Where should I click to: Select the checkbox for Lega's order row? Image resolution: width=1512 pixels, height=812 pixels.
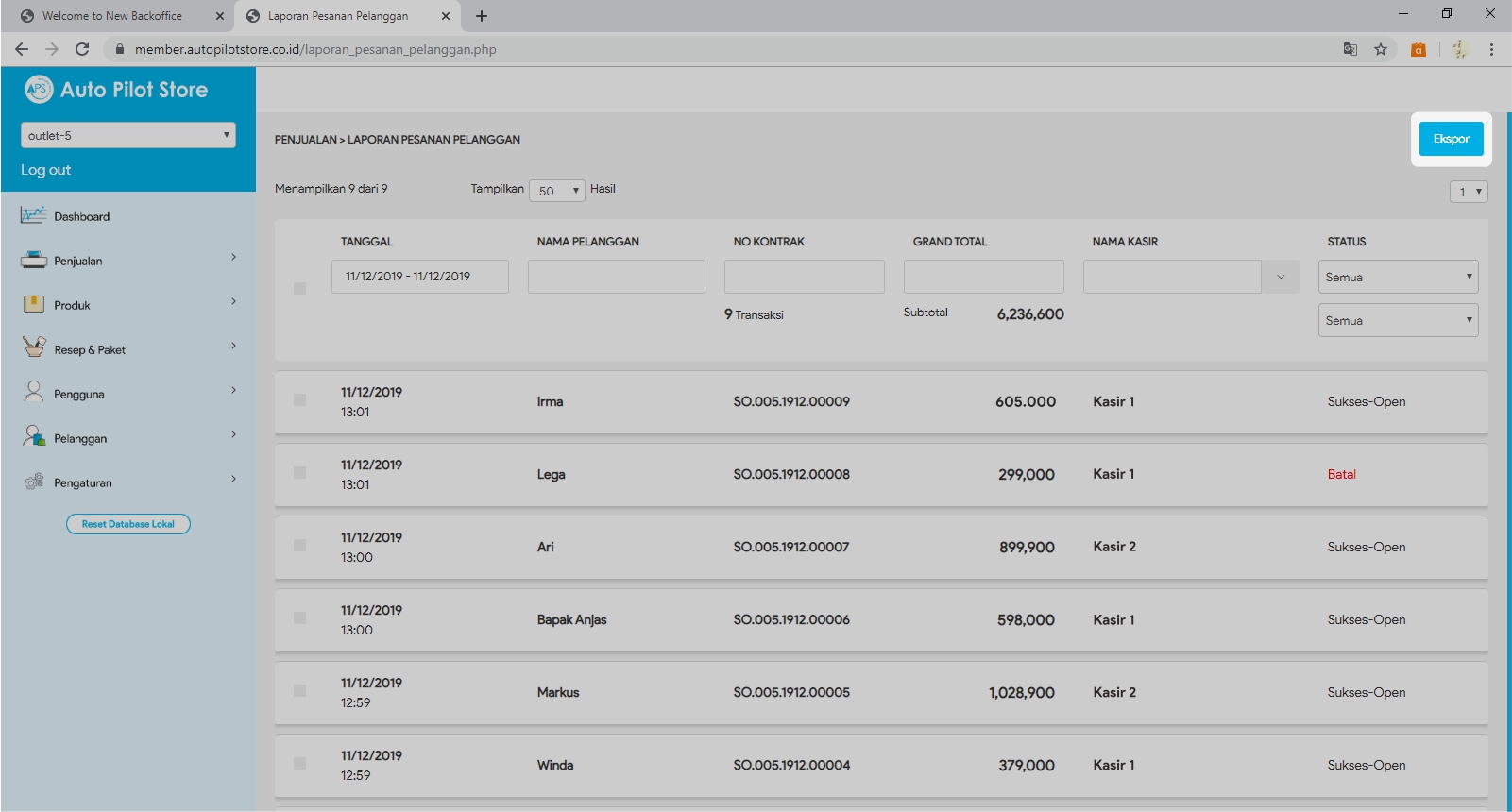point(299,473)
